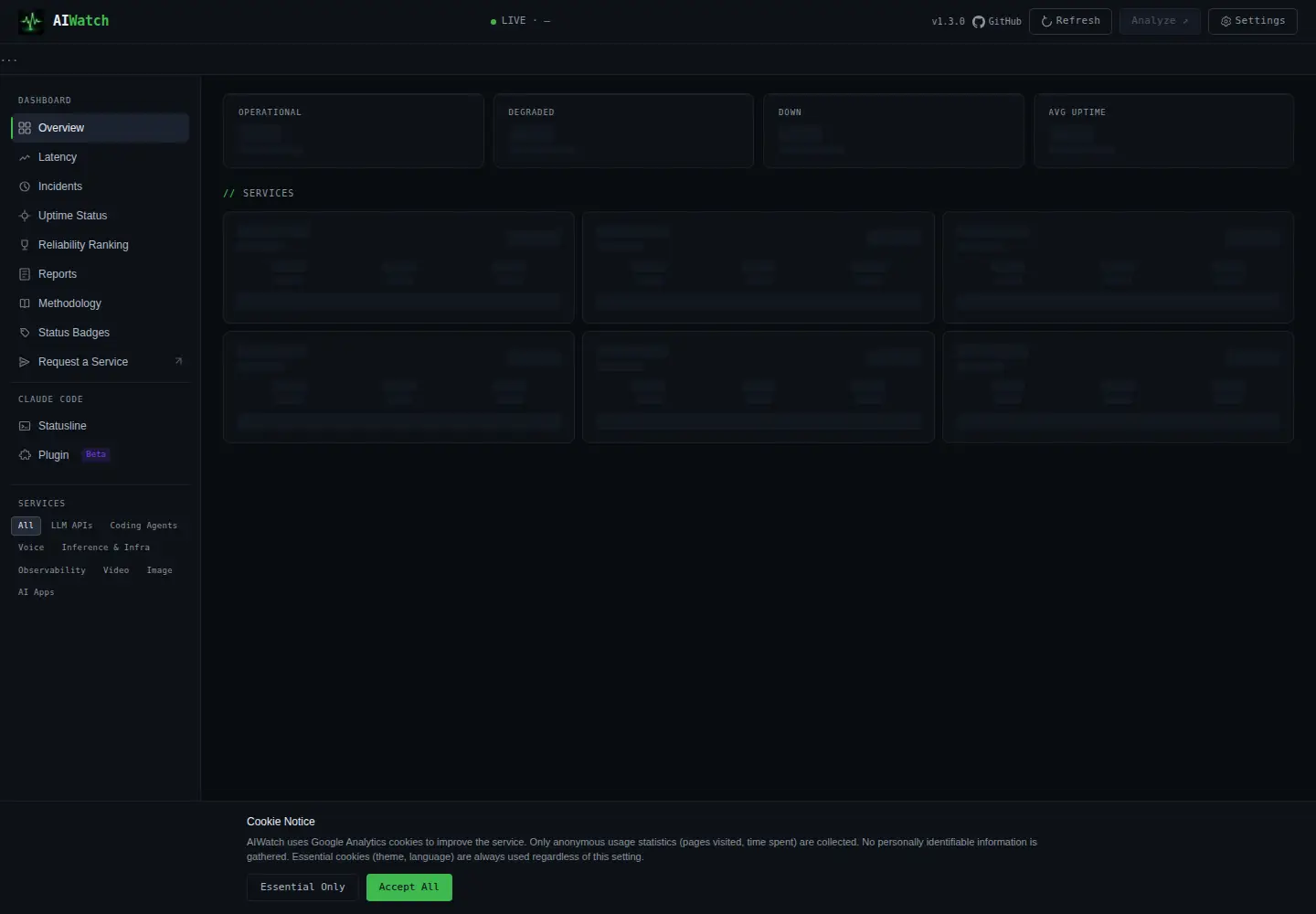The width and height of the screenshot is (1316, 914).
Task: Click the Status Badges tag icon
Action: tap(25, 333)
